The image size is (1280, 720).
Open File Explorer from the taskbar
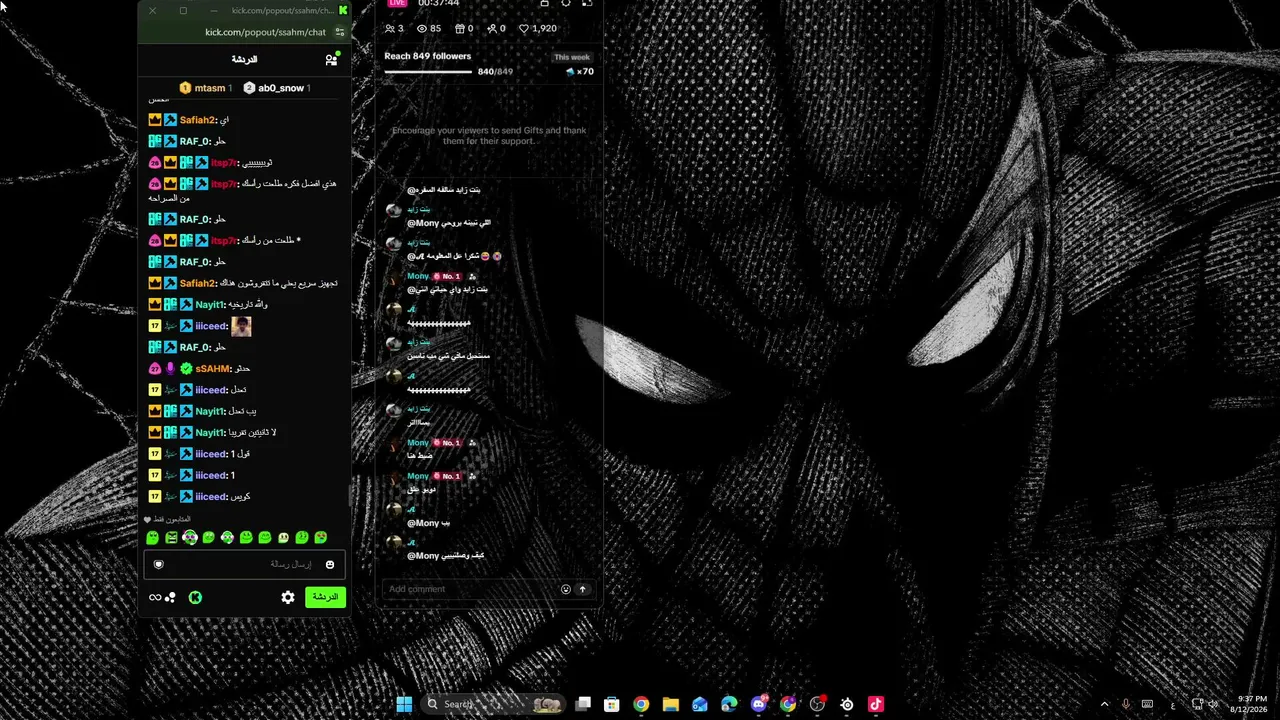(x=671, y=704)
